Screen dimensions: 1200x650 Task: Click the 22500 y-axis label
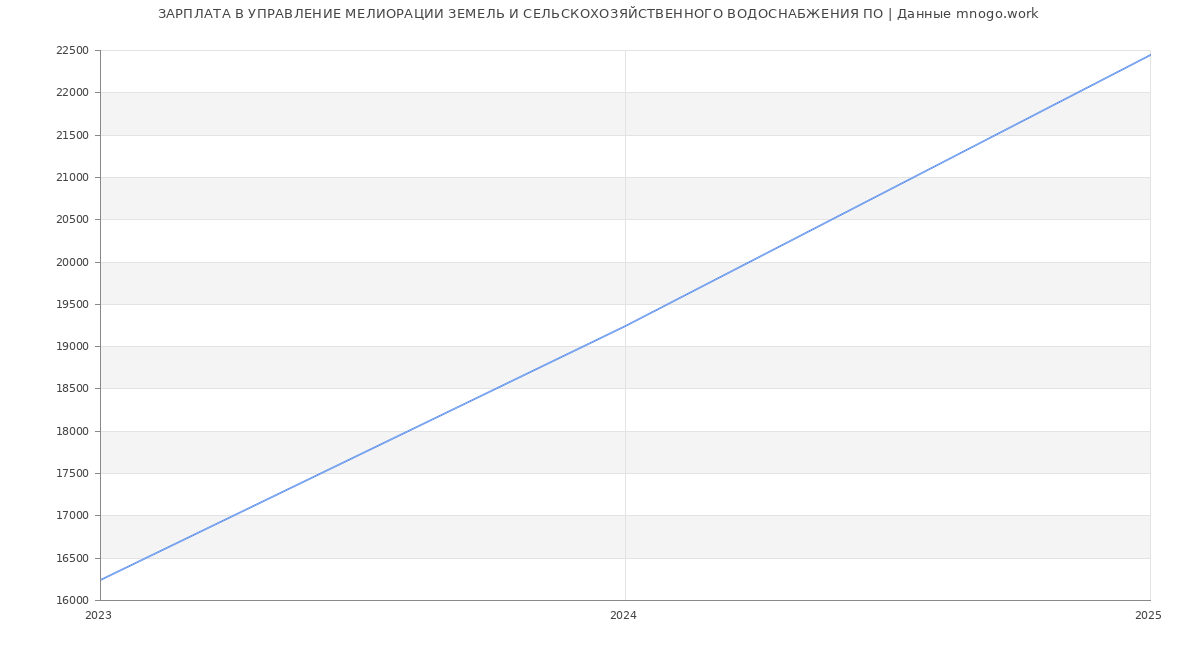[x=72, y=51]
